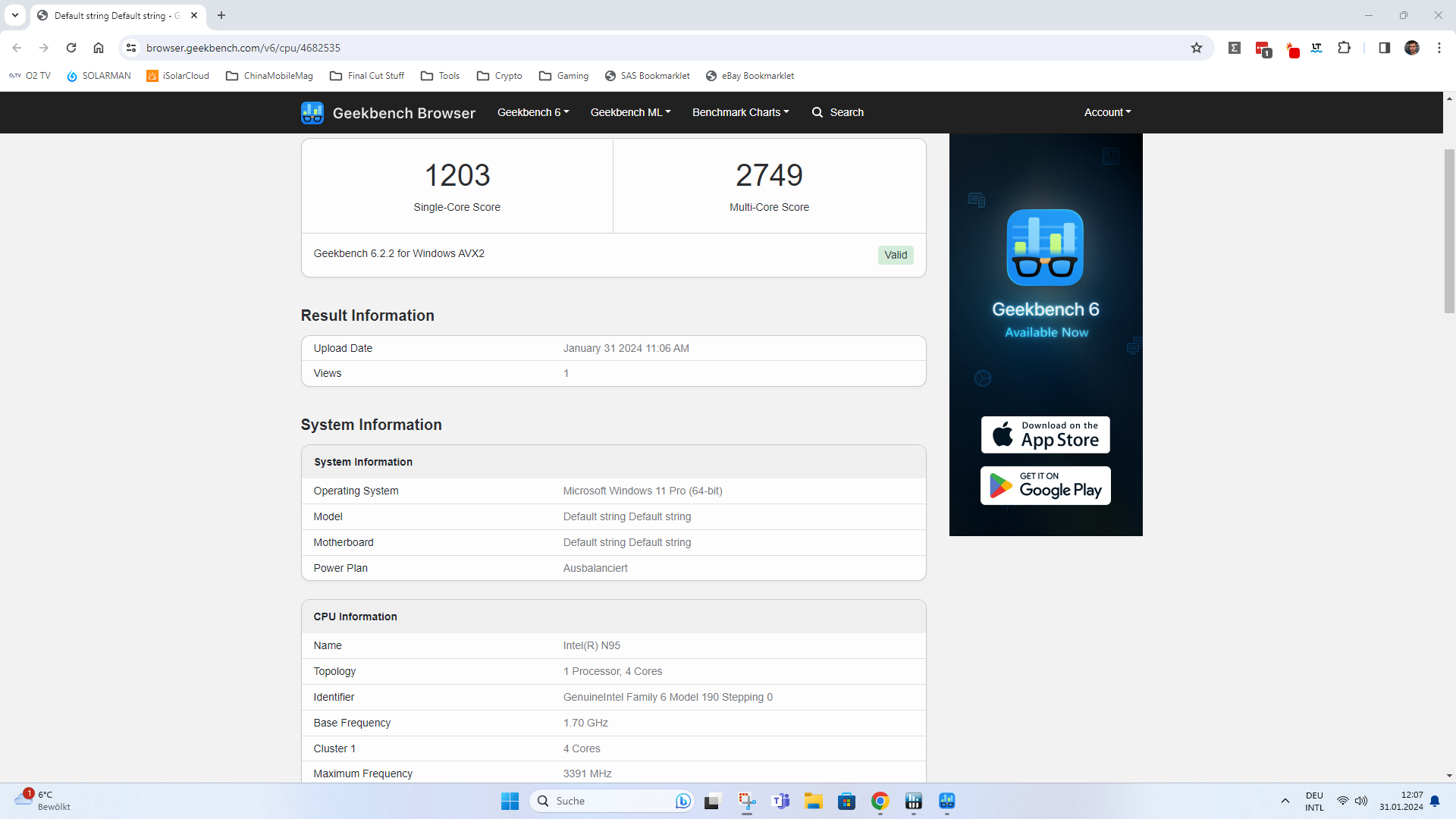Click the site information icon in address bar

coord(131,48)
